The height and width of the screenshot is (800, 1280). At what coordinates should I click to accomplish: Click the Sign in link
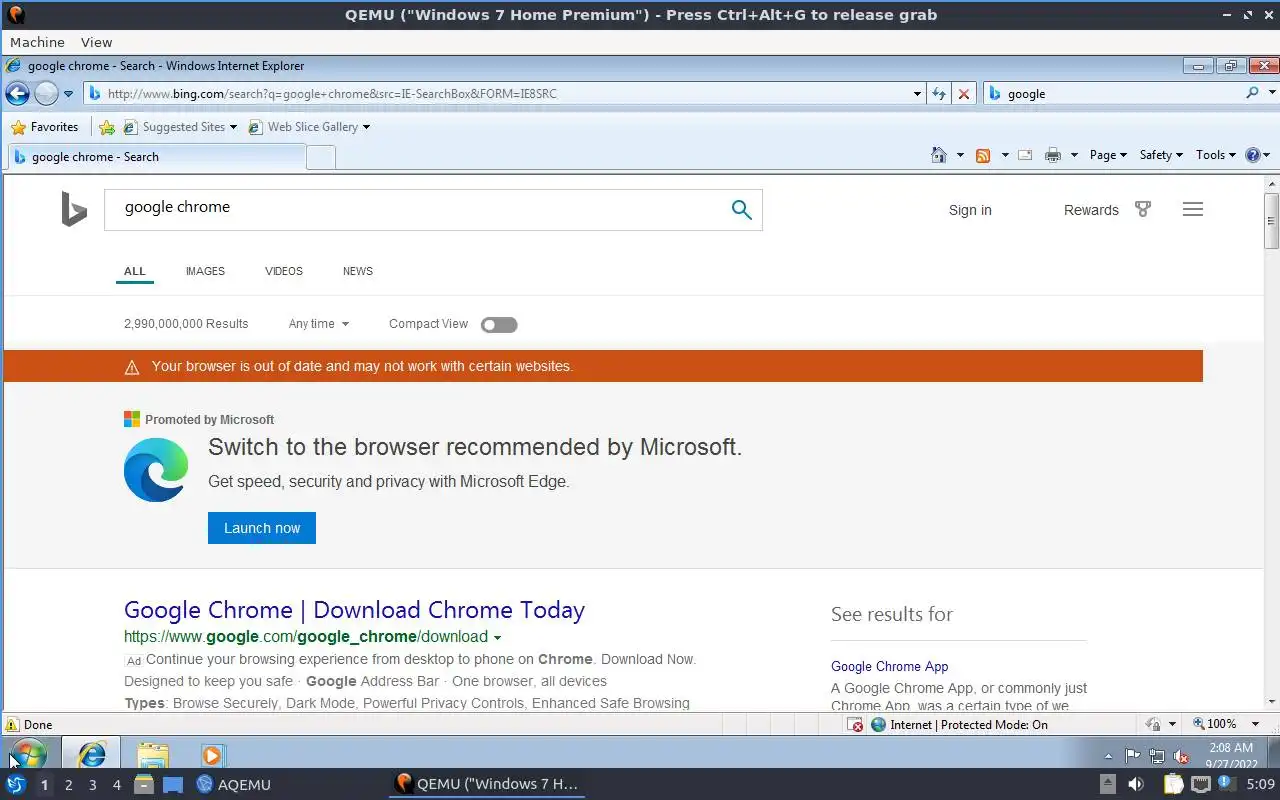coord(970,210)
